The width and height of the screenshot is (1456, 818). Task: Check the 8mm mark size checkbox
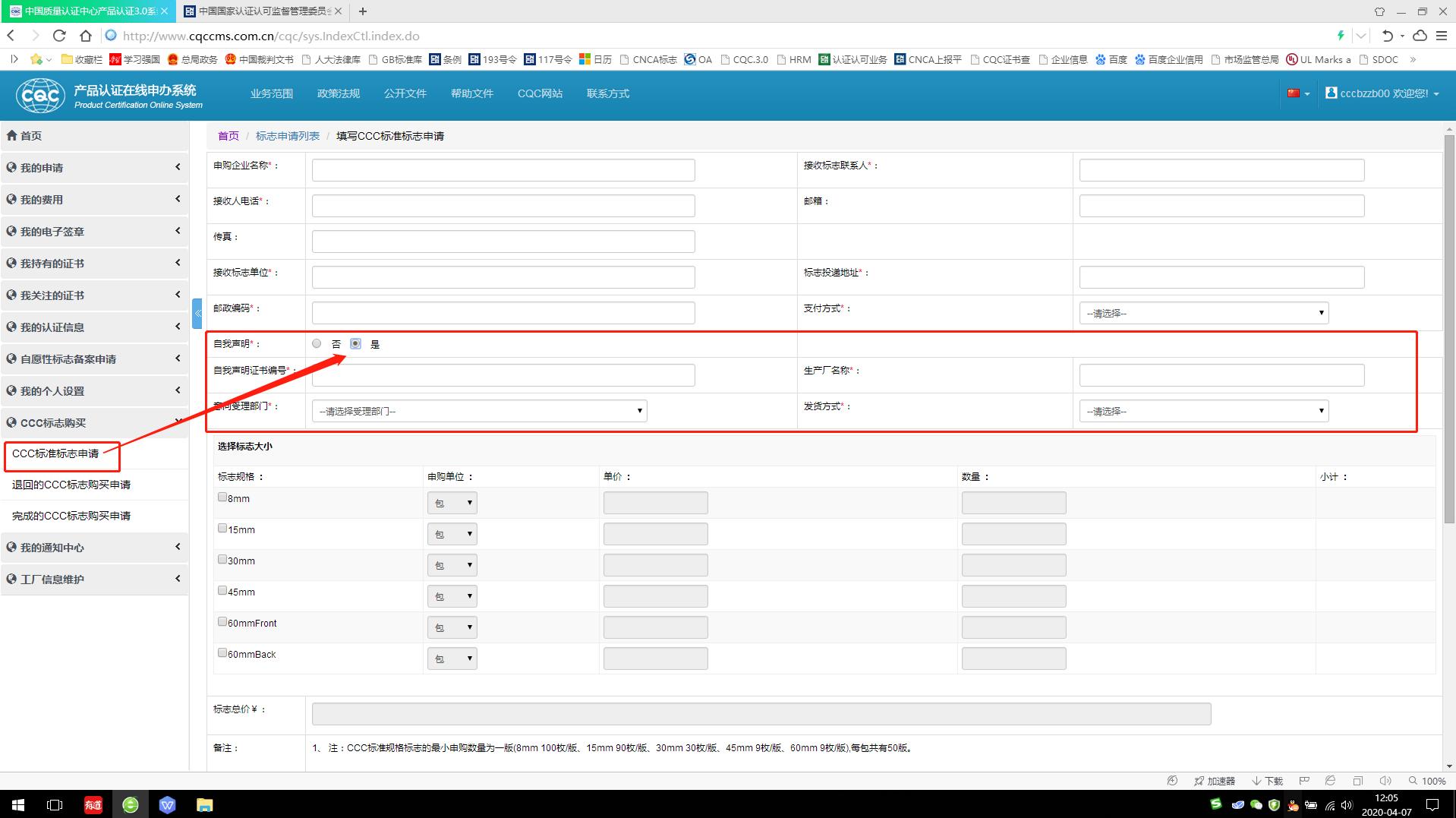(222, 497)
